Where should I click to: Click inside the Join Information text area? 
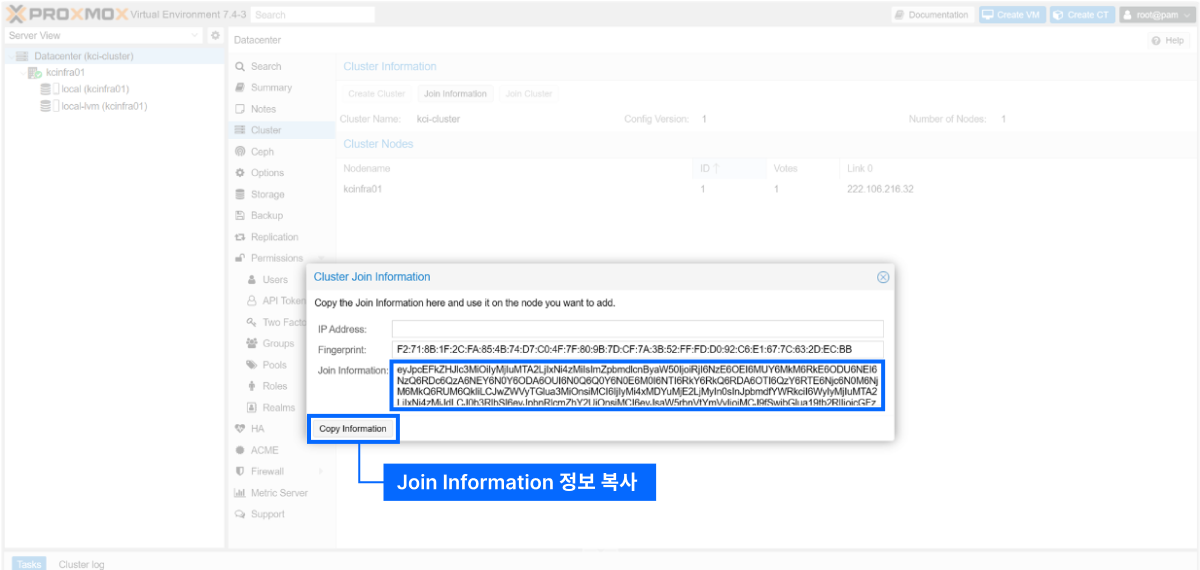click(637, 387)
